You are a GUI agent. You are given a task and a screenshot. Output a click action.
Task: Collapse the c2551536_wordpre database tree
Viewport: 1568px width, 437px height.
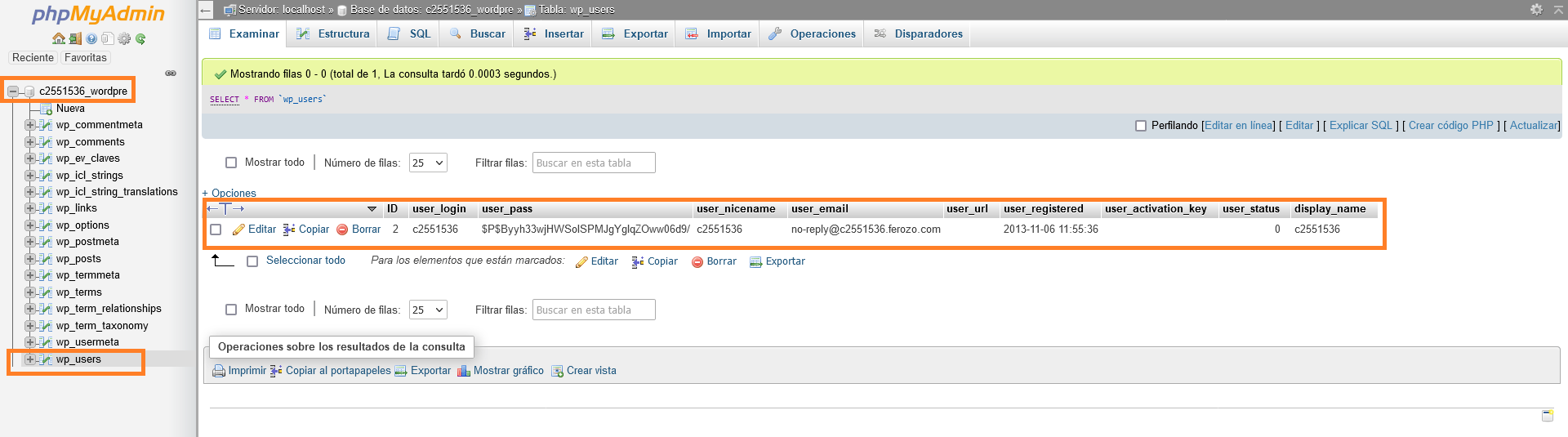point(13,91)
